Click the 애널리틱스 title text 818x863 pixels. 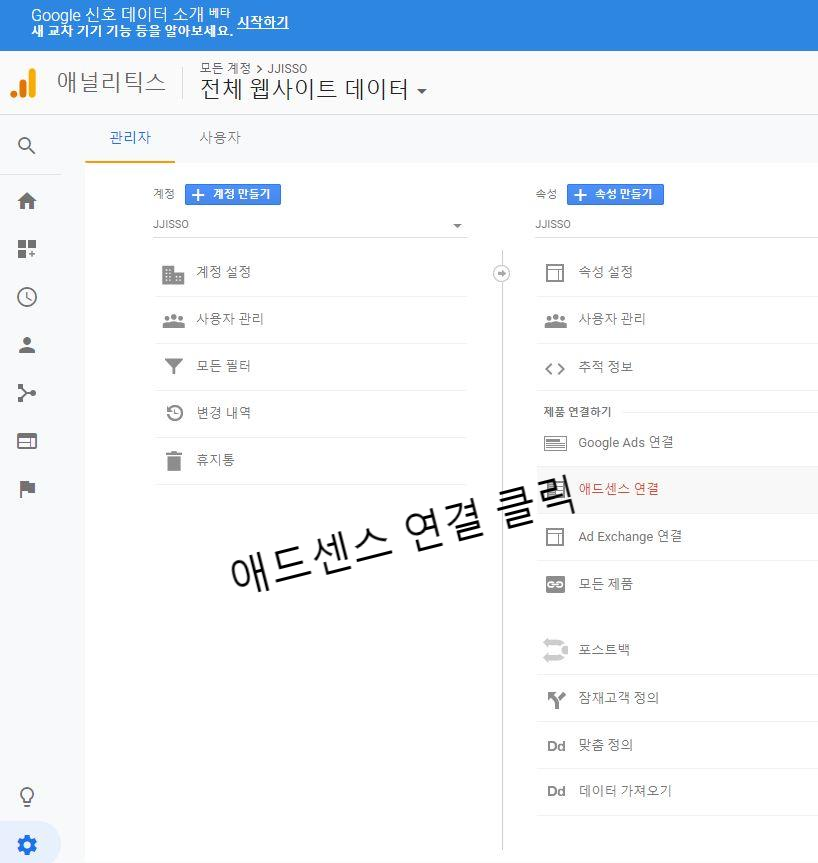tap(111, 83)
